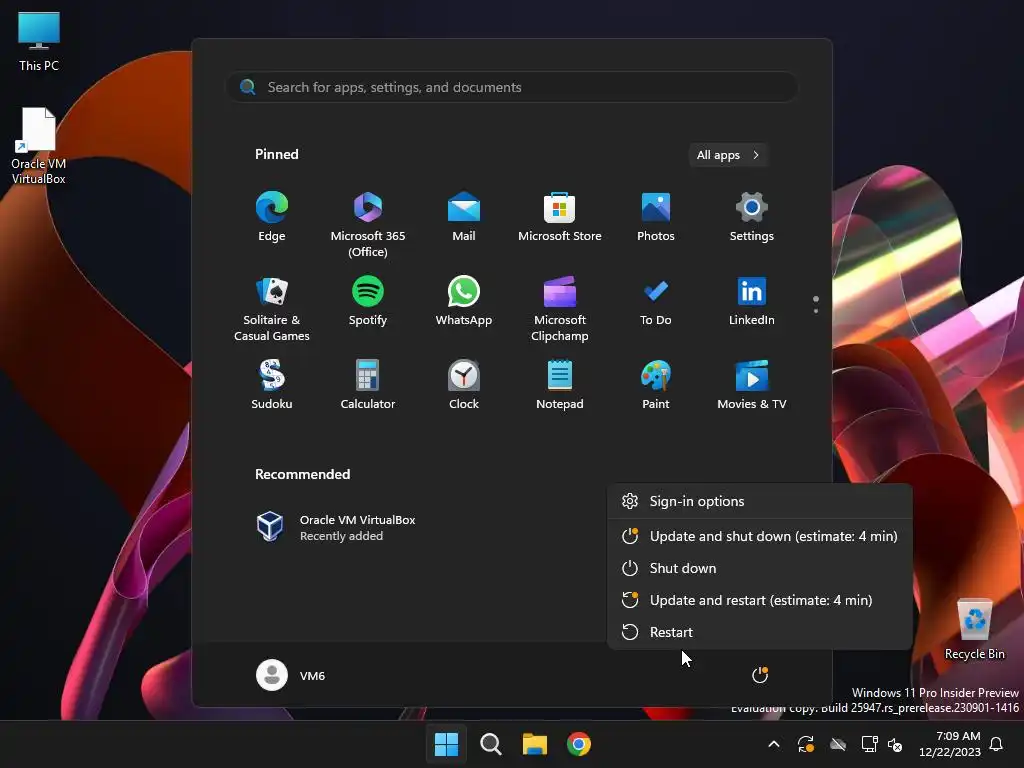Open the Clock app
Screen dimensions: 1024x768
[464, 385]
